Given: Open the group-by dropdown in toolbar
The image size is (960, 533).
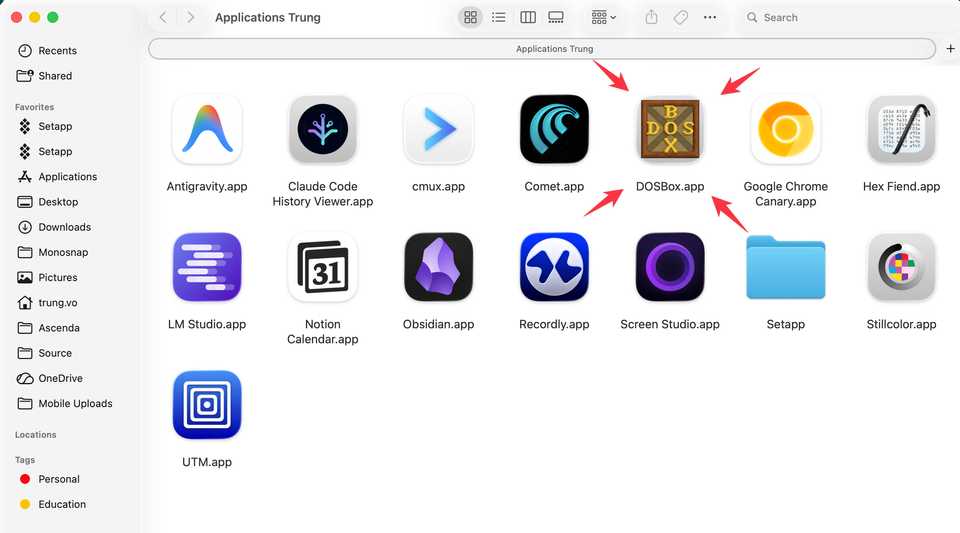Looking at the screenshot, I should click(604, 17).
